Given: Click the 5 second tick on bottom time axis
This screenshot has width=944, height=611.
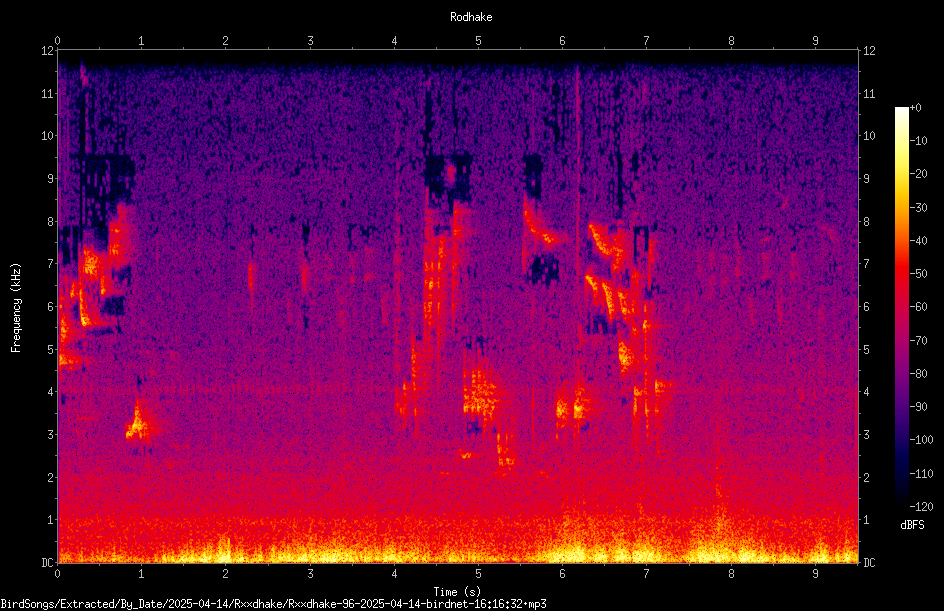Looking at the screenshot, I should [x=478, y=574].
